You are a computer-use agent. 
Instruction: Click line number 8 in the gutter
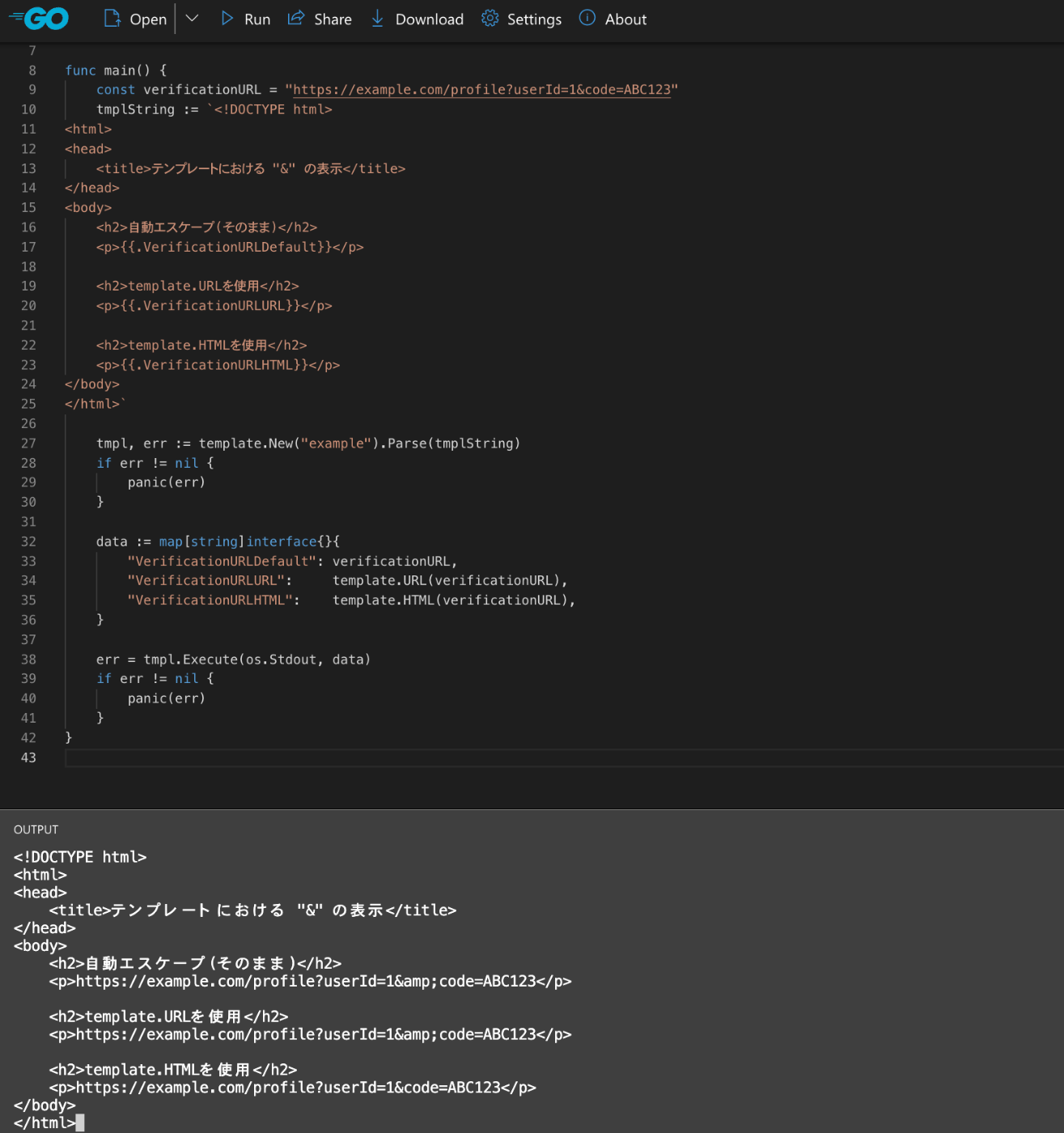point(32,70)
